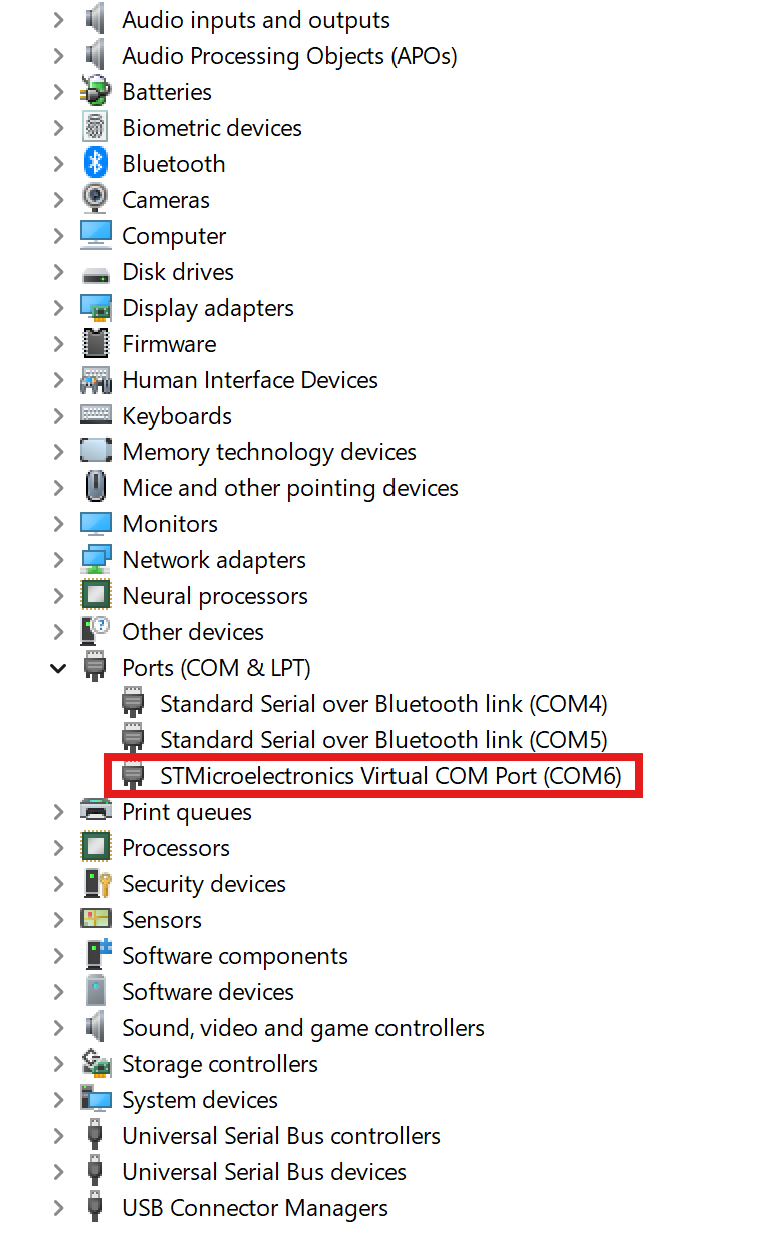The image size is (782, 1244).
Task: Click the Mice and pointing devices icon
Action: (x=96, y=488)
